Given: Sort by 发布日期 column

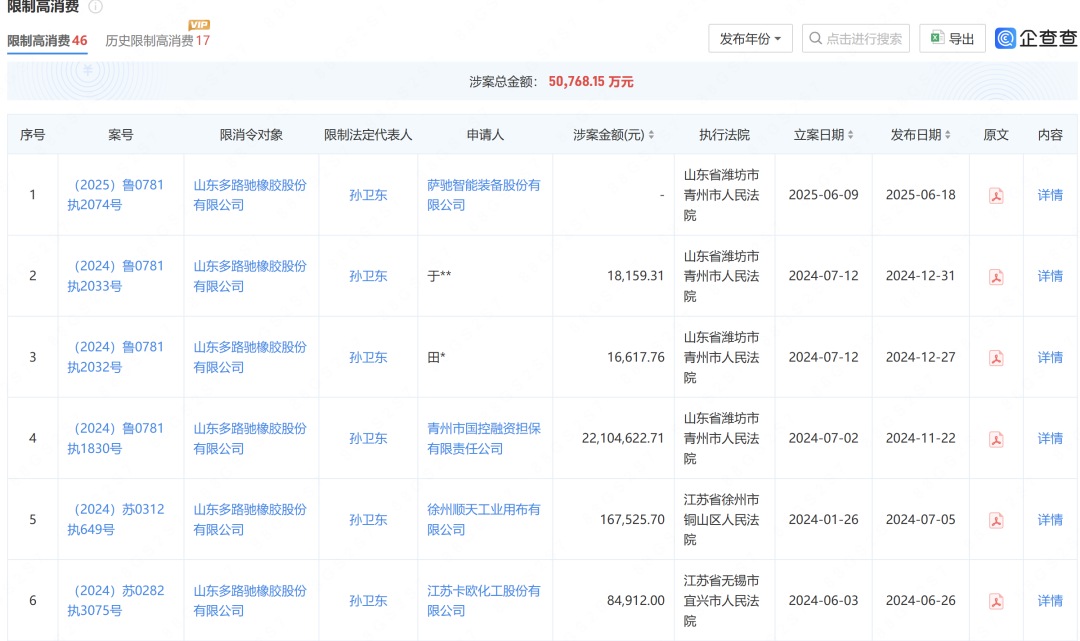Looking at the screenshot, I should [921, 135].
